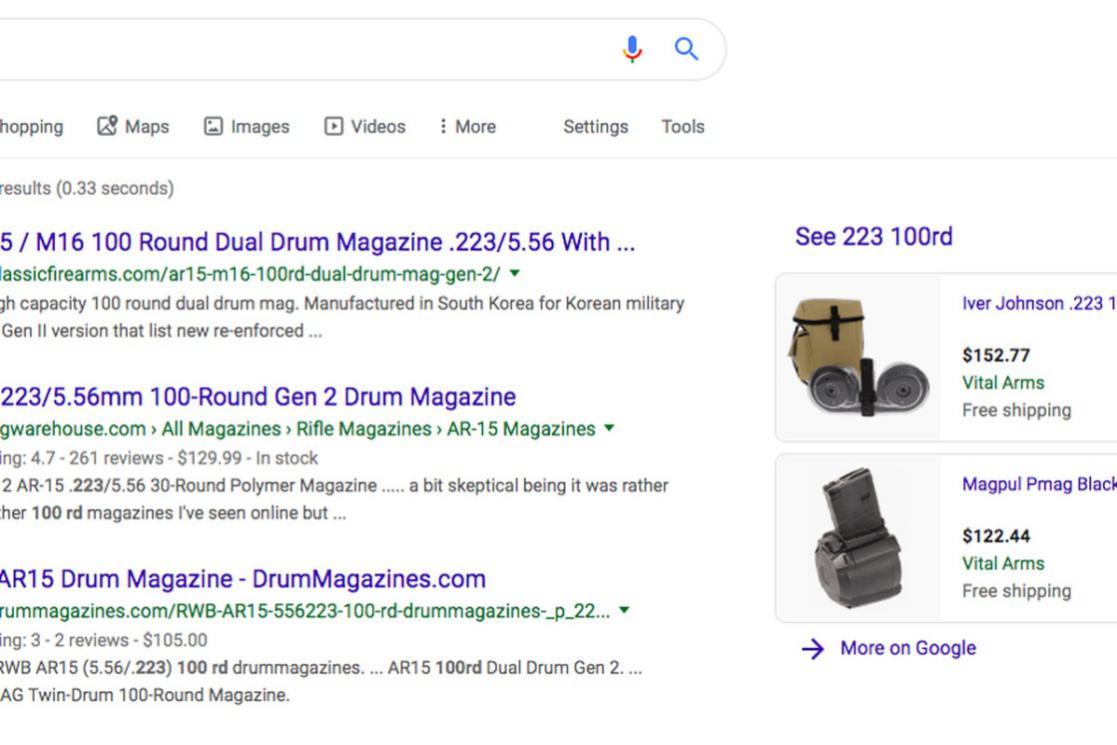The image size is (1117, 745).
Task: Select the Iver Johnson dual drum product image
Action: point(858,357)
